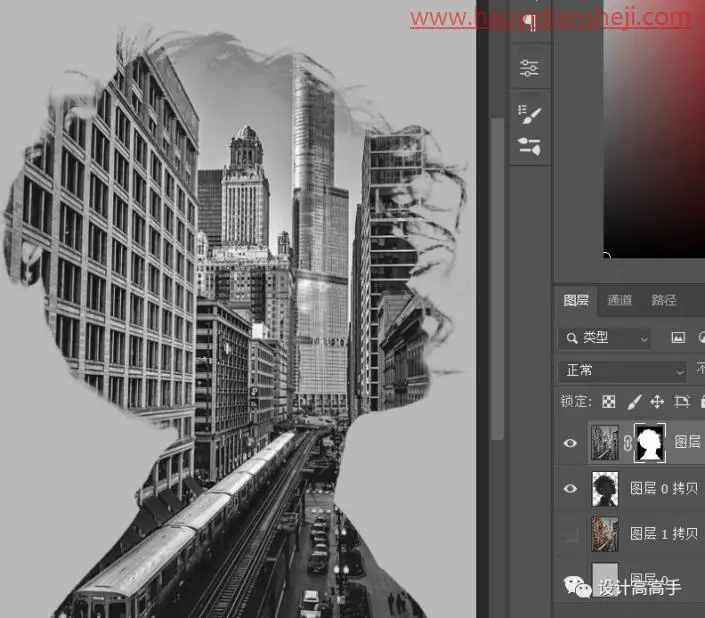705x618 pixels.
Task: Lock layer position move icon
Action: tap(657, 401)
